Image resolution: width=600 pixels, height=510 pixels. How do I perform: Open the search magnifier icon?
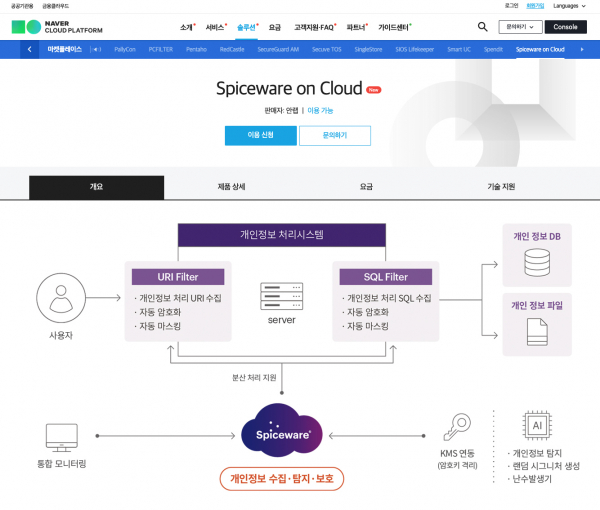pos(483,27)
